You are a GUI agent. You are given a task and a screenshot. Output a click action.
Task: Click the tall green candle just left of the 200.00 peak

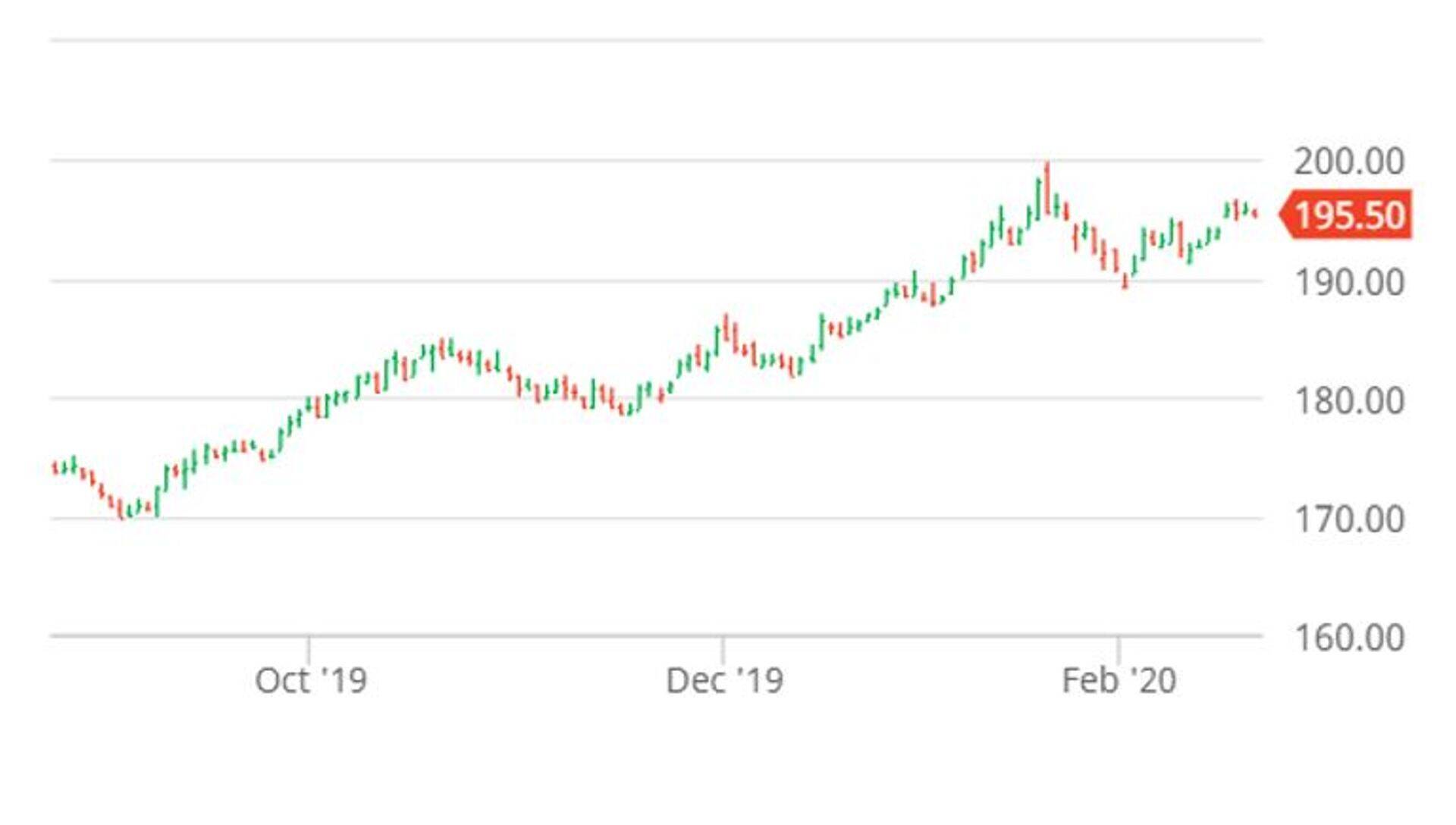tap(1038, 199)
